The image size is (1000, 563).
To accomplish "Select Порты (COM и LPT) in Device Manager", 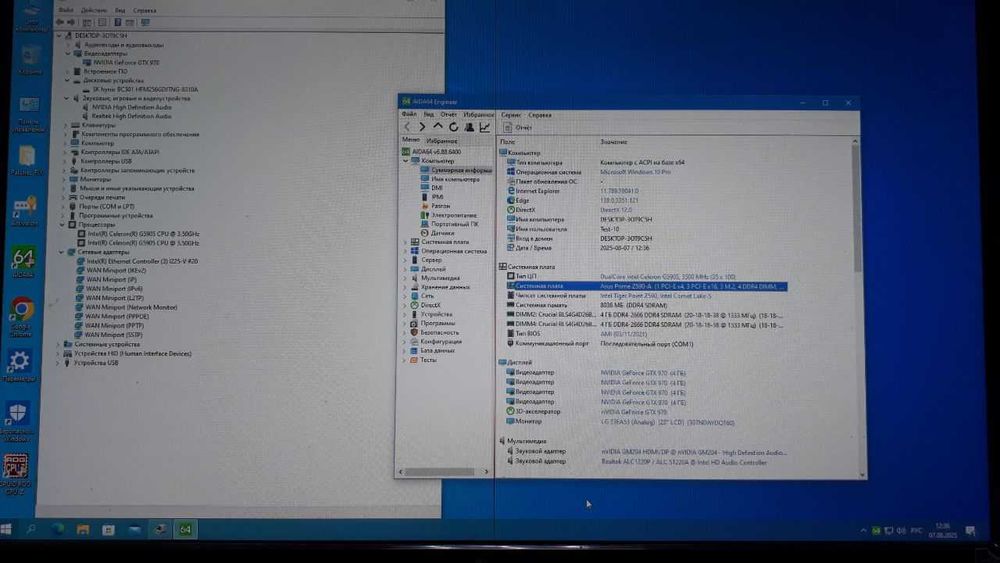I will [x=101, y=207].
